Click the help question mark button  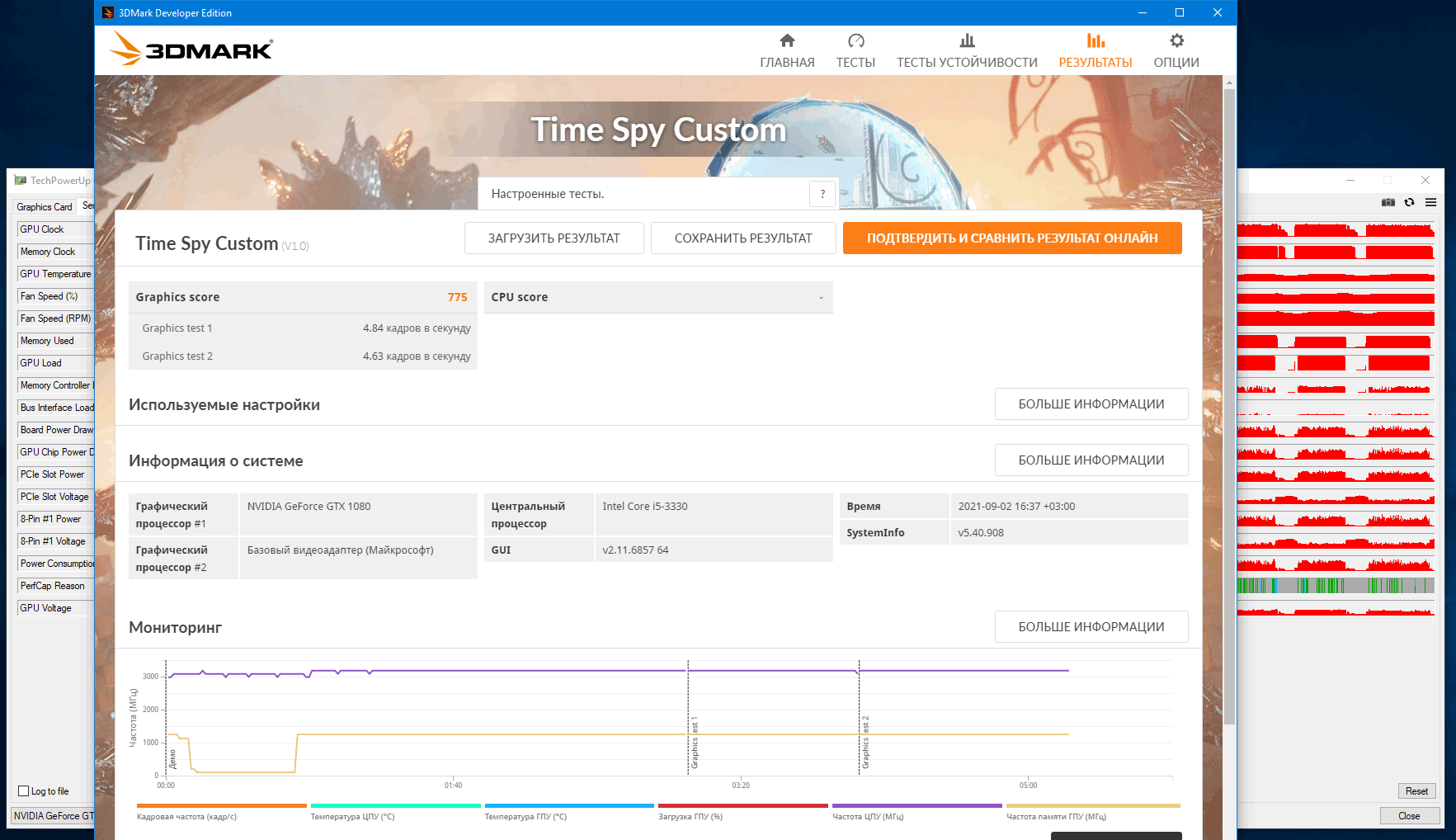coord(822,194)
